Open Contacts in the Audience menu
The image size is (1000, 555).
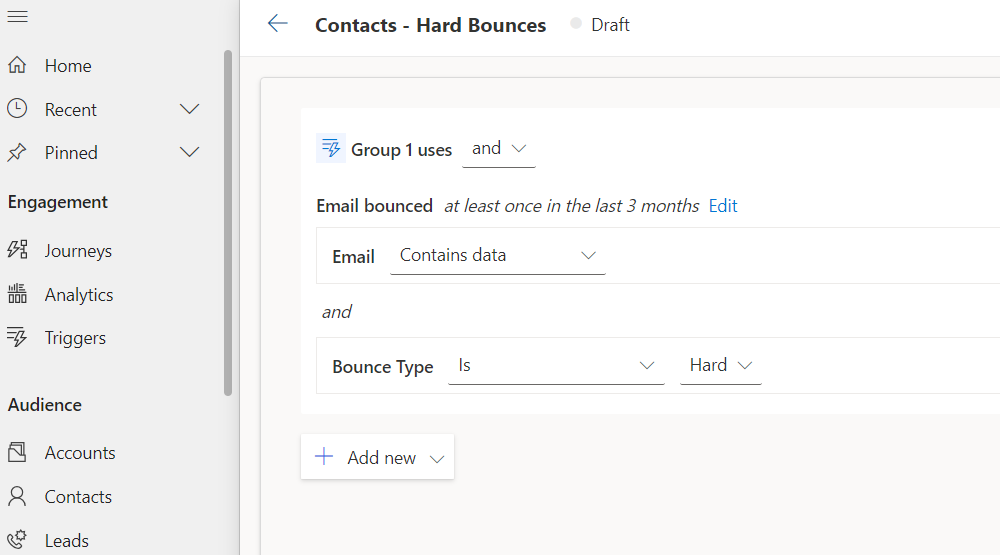tap(78, 496)
